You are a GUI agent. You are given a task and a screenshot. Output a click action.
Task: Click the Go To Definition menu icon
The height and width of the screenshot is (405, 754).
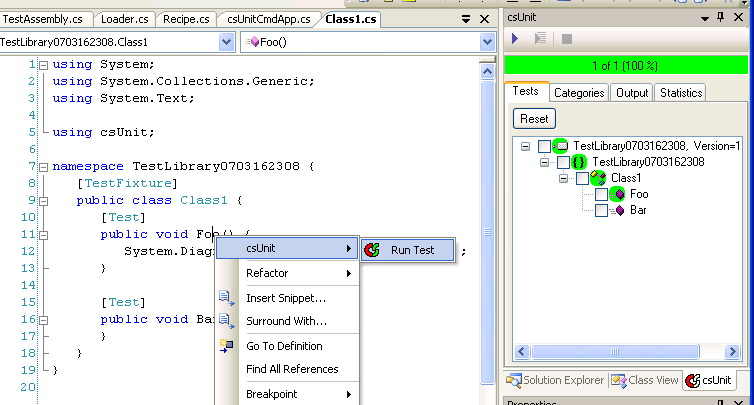tap(226, 346)
